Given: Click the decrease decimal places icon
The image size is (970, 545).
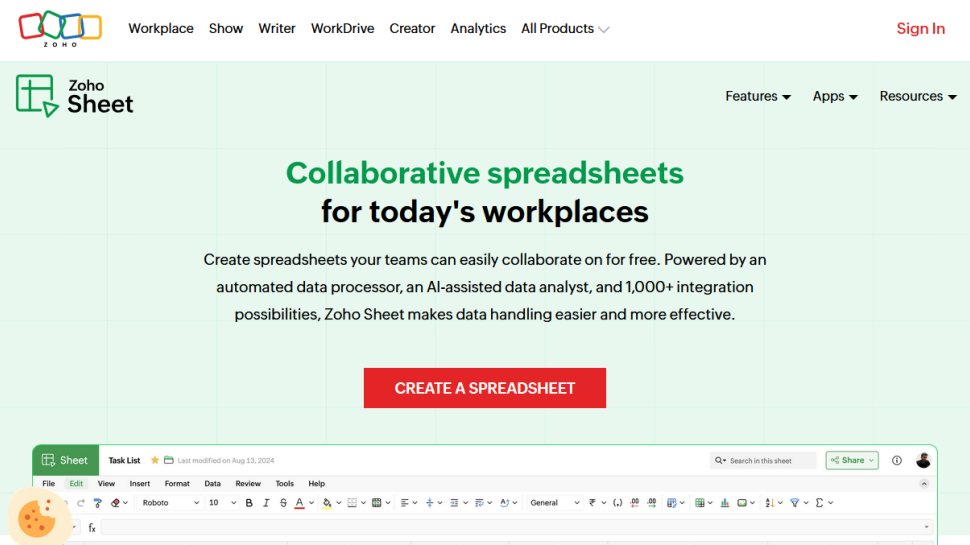Looking at the screenshot, I should (x=634, y=503).
